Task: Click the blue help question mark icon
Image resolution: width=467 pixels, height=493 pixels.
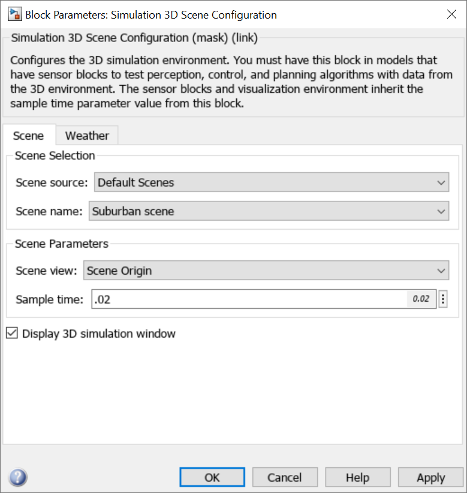Action: click(18, 477)
